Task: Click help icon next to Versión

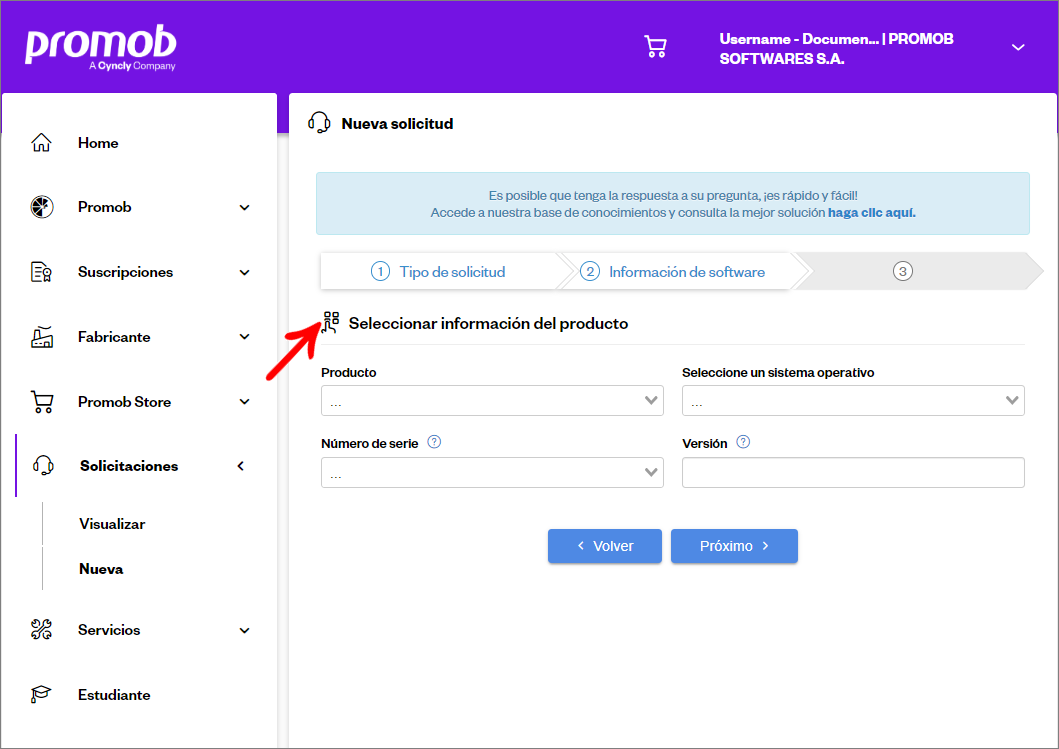Action: [743, 442]
